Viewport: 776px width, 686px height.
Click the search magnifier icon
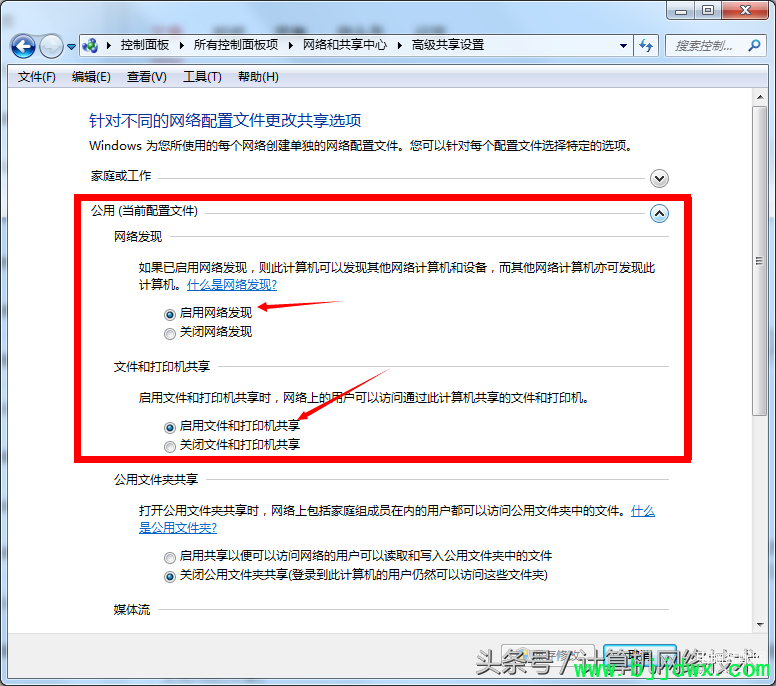point(754,46)
